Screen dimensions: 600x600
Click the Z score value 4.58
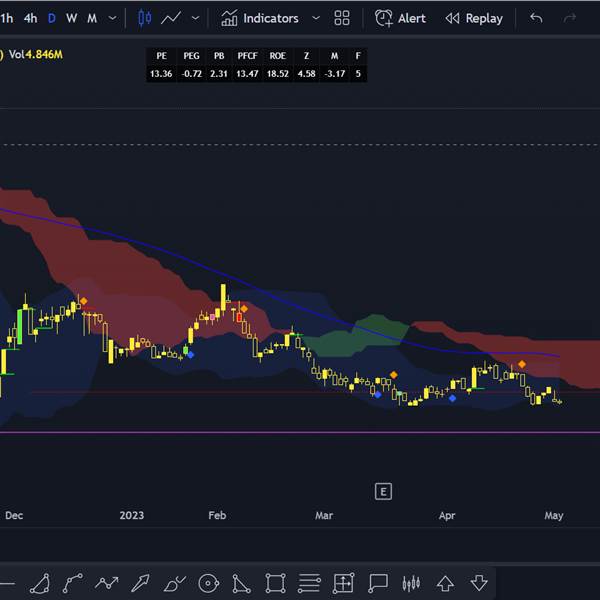(307, 73)
